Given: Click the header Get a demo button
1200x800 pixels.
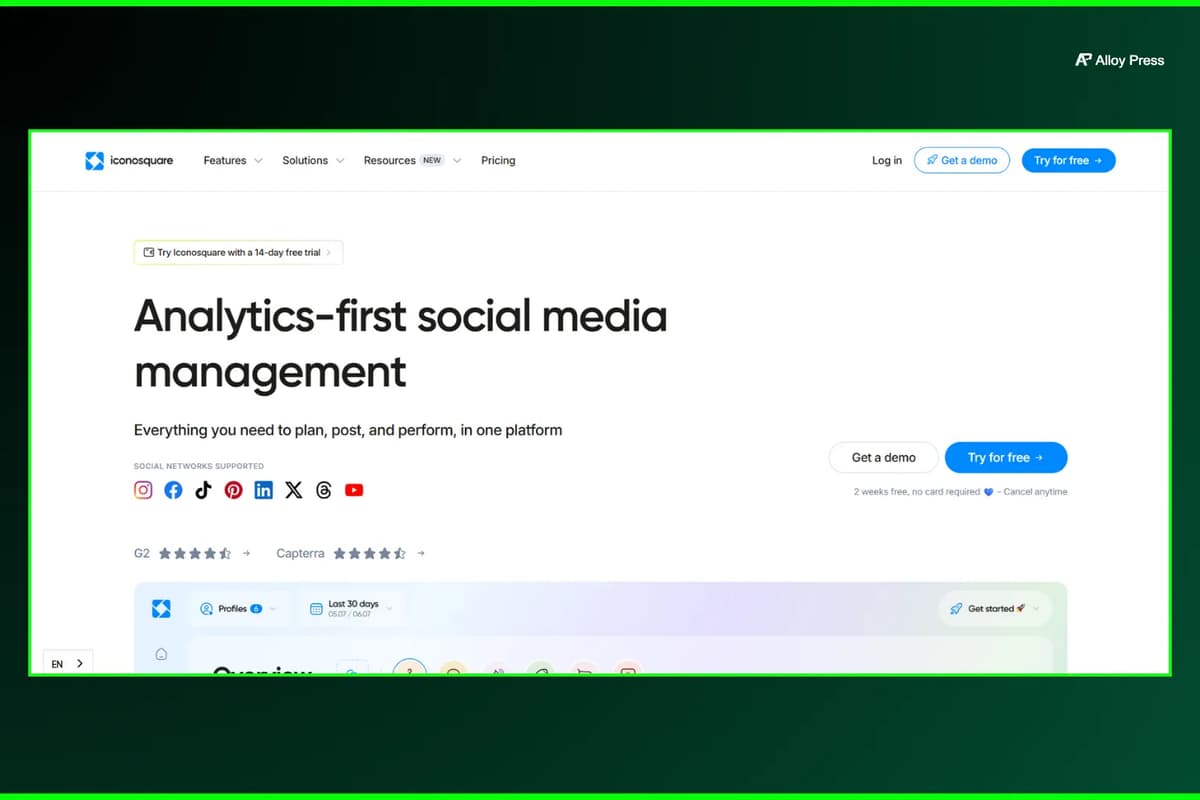Looking at the screenshot, I should [x=962, y=160].
